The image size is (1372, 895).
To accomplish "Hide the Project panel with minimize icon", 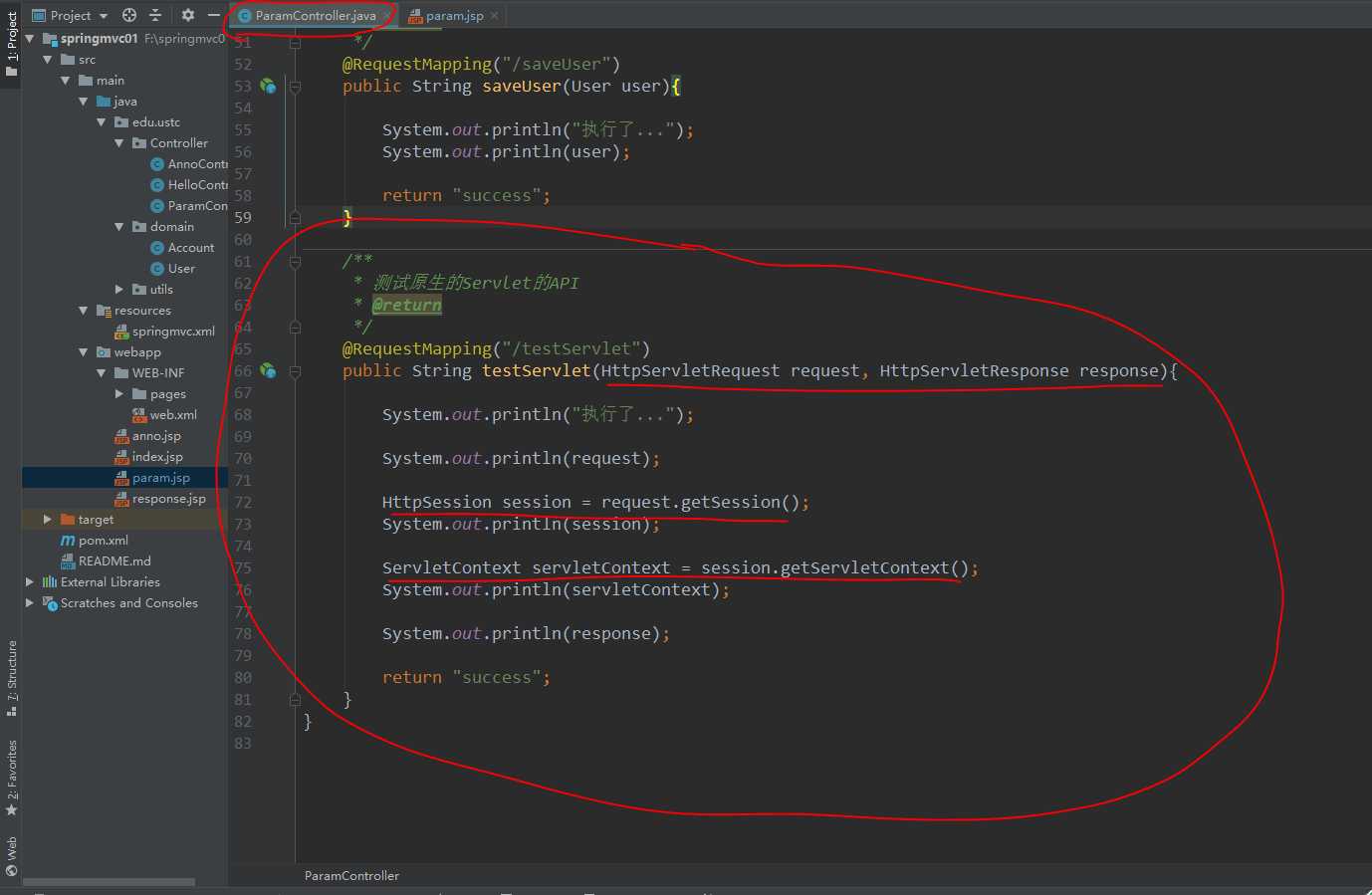I will click(x=213, y=15).
